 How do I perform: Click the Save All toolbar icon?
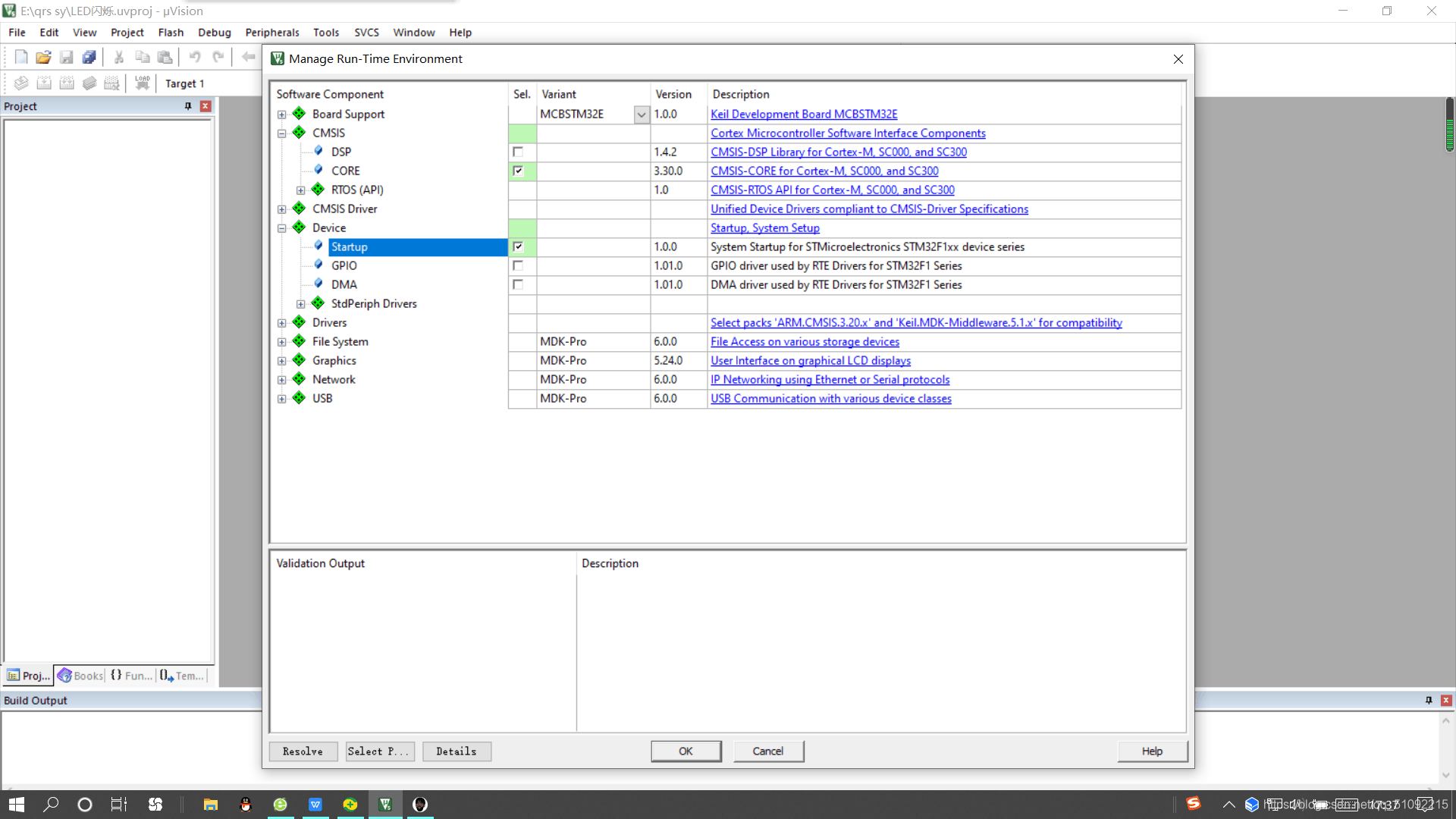click(89, 57)
